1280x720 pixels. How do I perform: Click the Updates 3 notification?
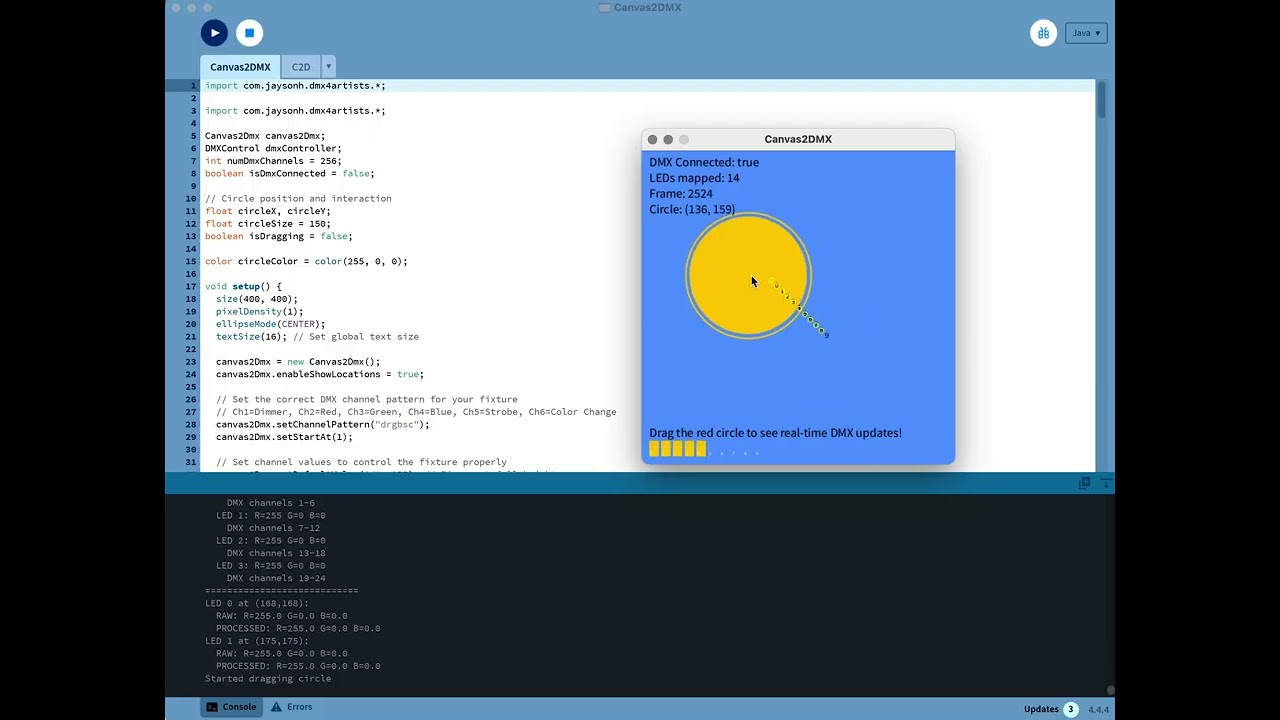point(1050,709)
